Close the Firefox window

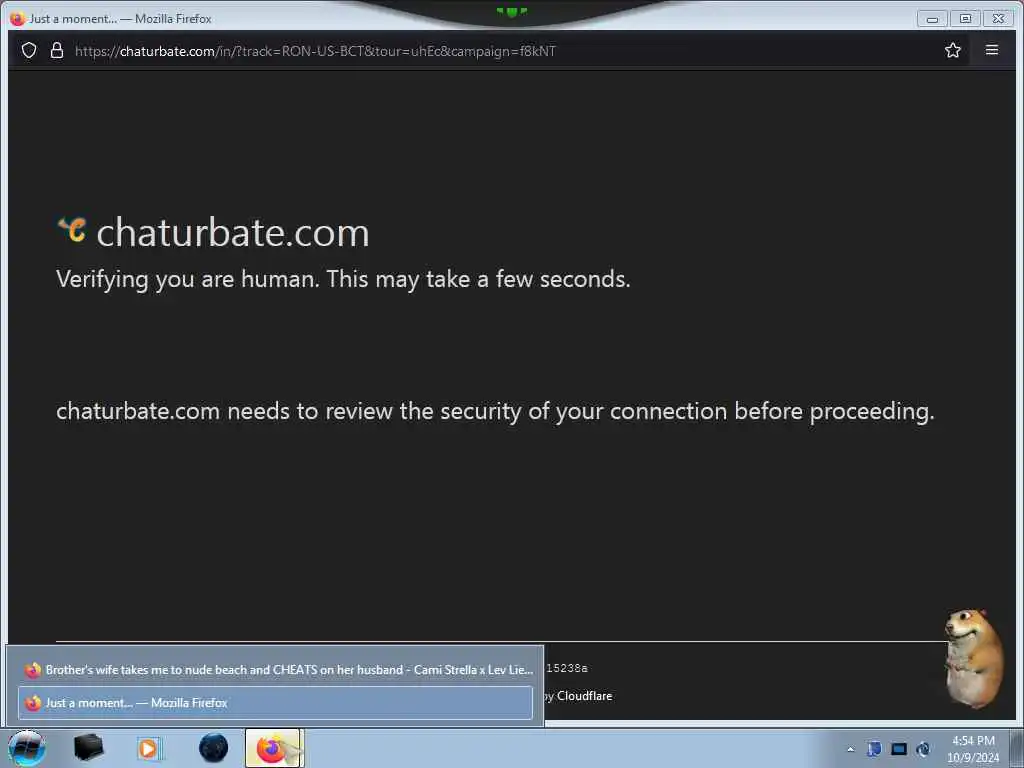(999, 19)
